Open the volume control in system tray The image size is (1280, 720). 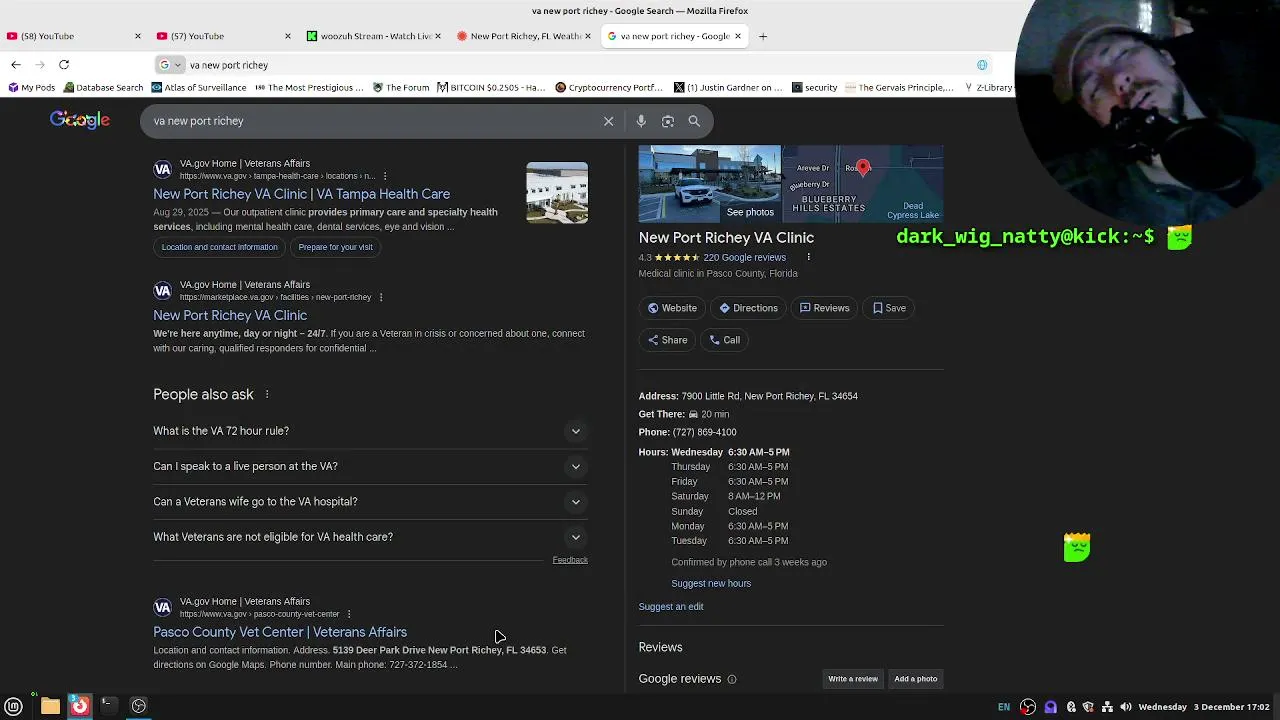coord(1126,707)
